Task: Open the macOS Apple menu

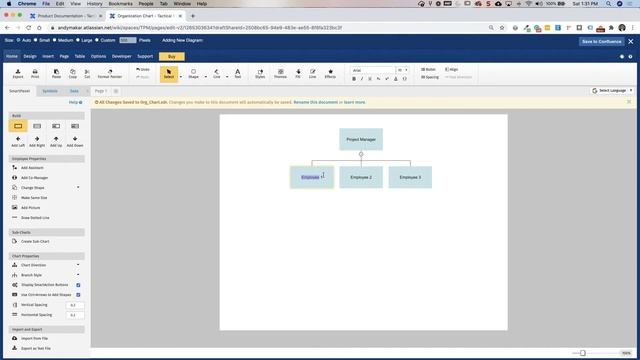Action: (x=9, y=4)
